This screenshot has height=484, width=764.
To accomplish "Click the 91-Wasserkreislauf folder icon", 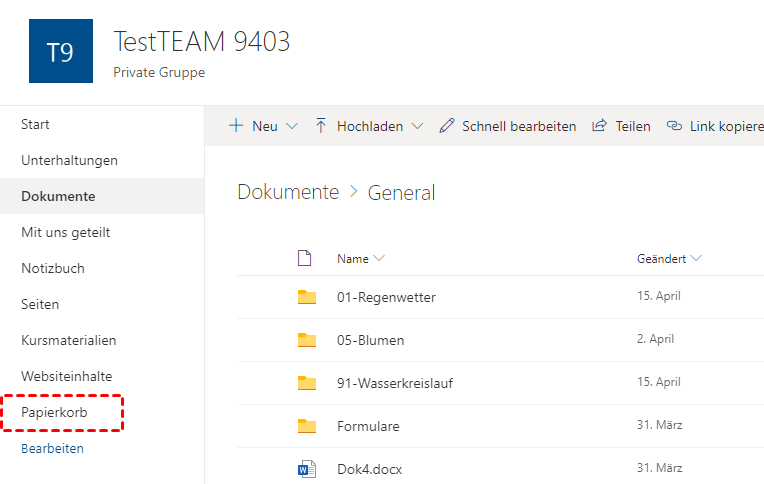I will [x=307, y=383].
